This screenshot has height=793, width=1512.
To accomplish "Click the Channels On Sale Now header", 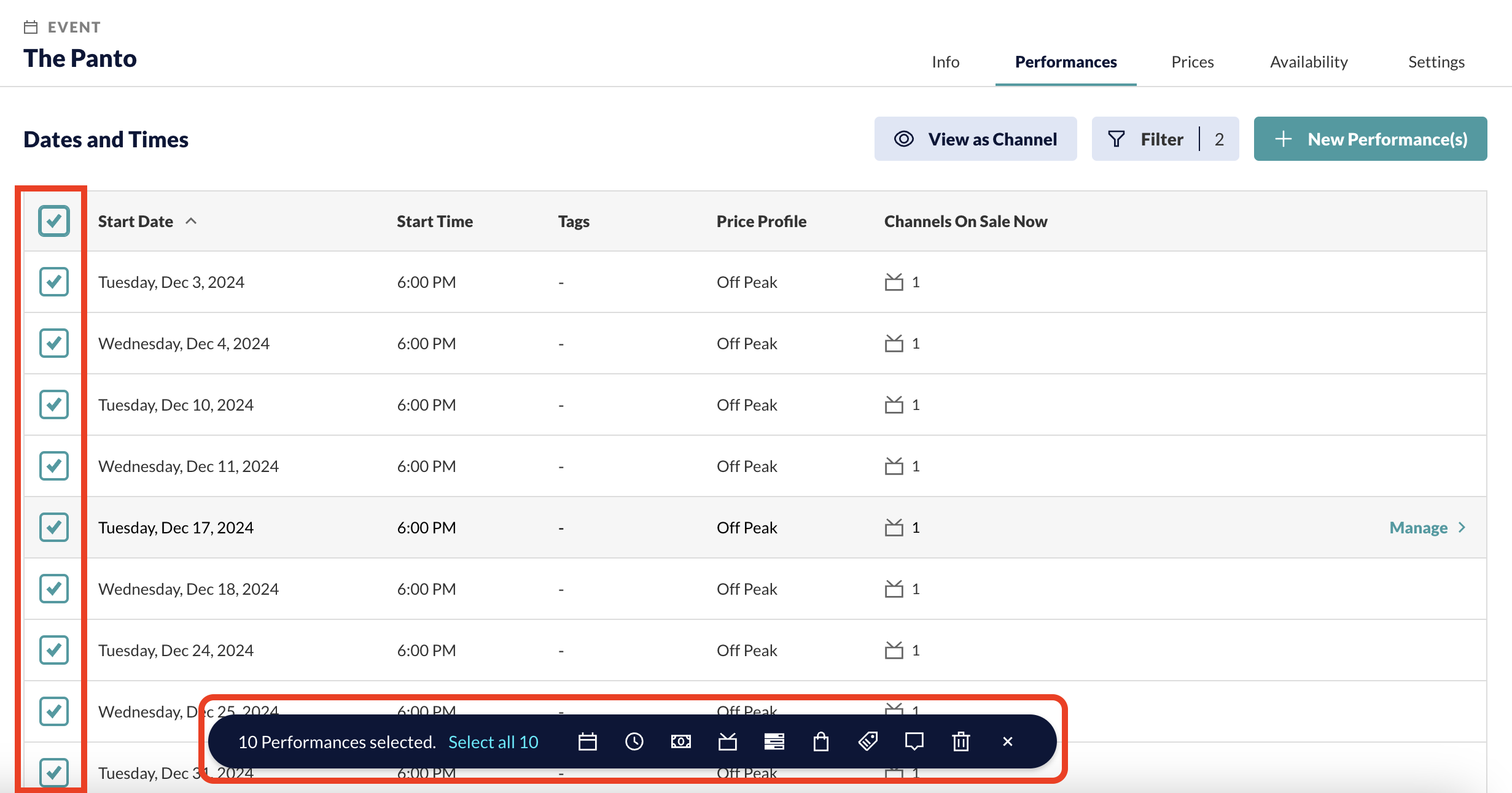I will (x=965, y=221).
